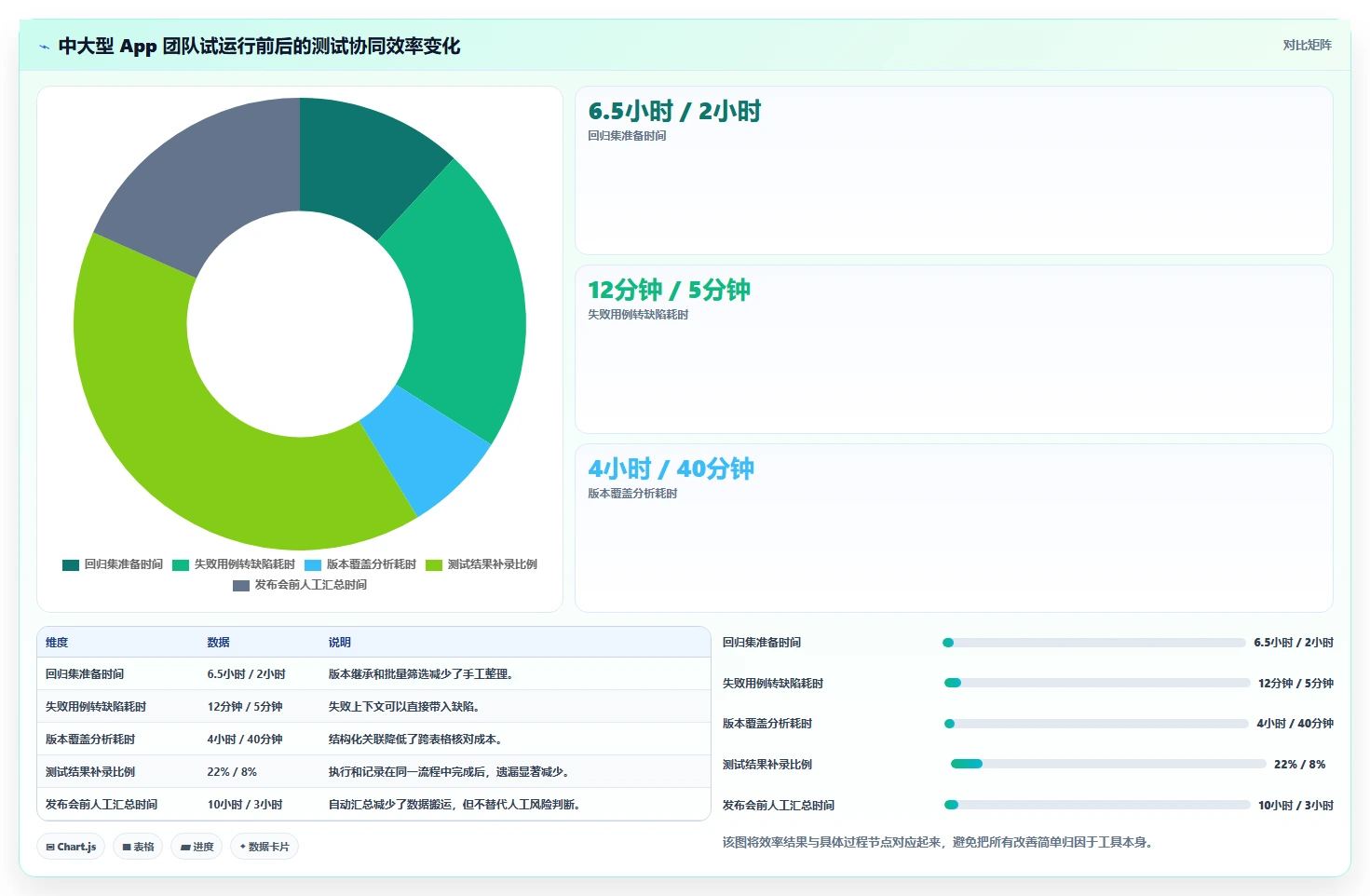Screen dimensions: 1370x896
Task: Click the 失败用例转缺陷耗时 progress bar
Action: [1096, 683]
